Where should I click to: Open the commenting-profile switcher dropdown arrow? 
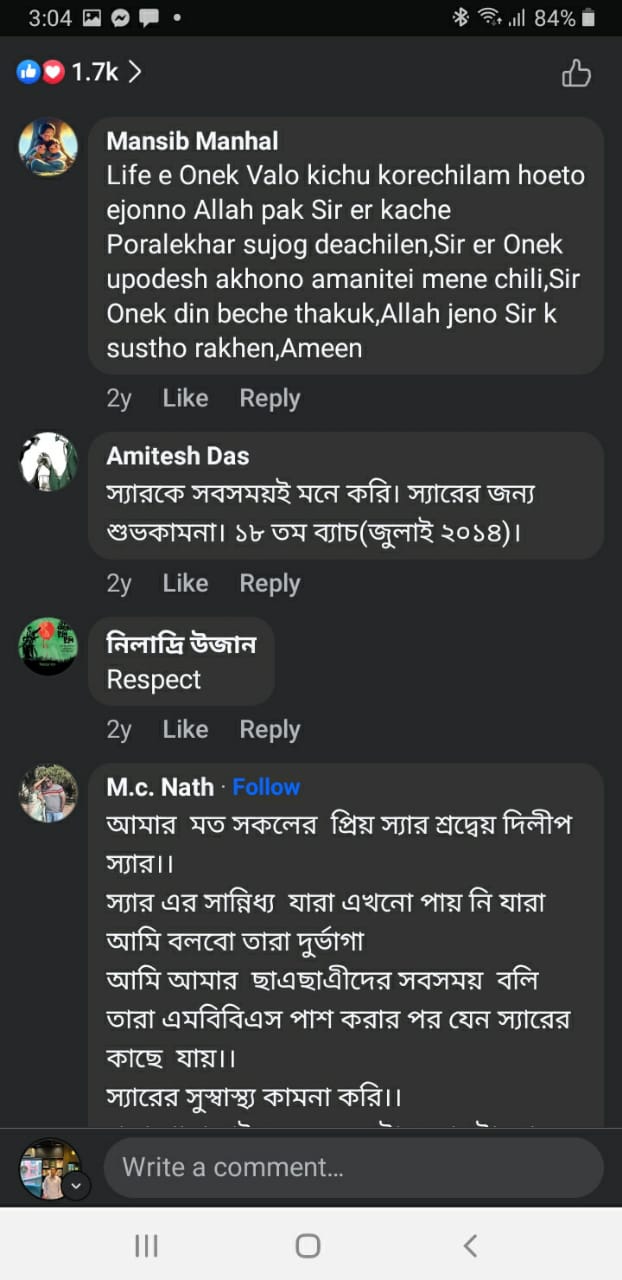pyautogui.click(x=77, y=1186)
